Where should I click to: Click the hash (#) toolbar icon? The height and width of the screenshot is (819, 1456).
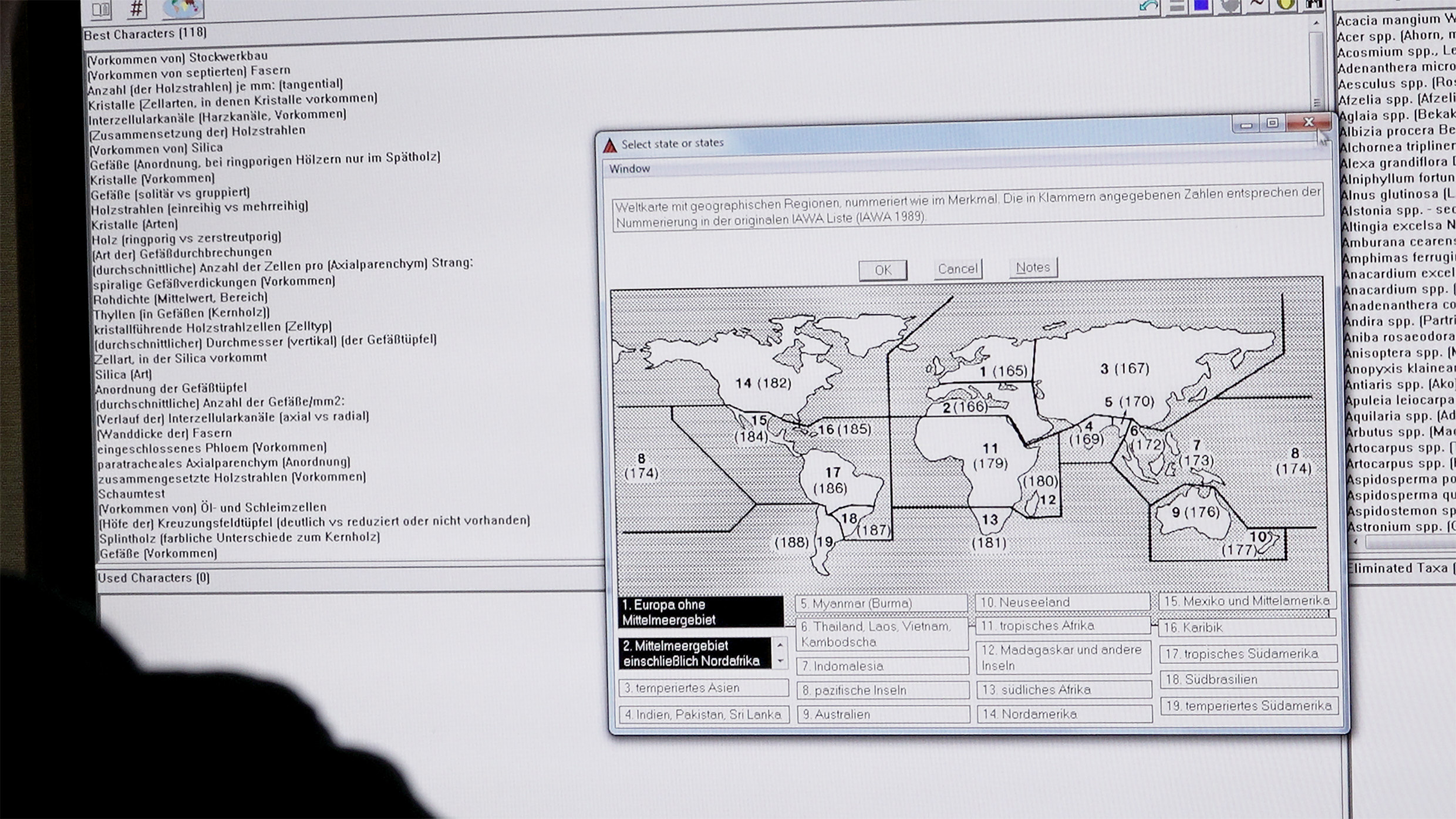click(x=137, y=8)
